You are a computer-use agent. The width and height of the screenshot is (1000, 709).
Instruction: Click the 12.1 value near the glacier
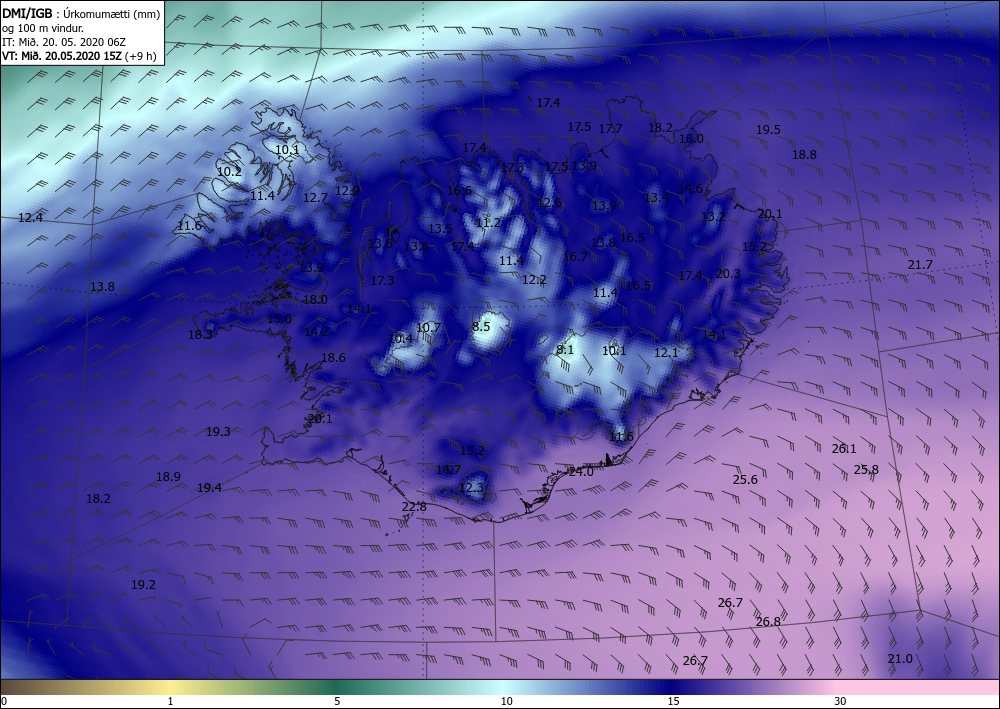(x=666, y=353)
